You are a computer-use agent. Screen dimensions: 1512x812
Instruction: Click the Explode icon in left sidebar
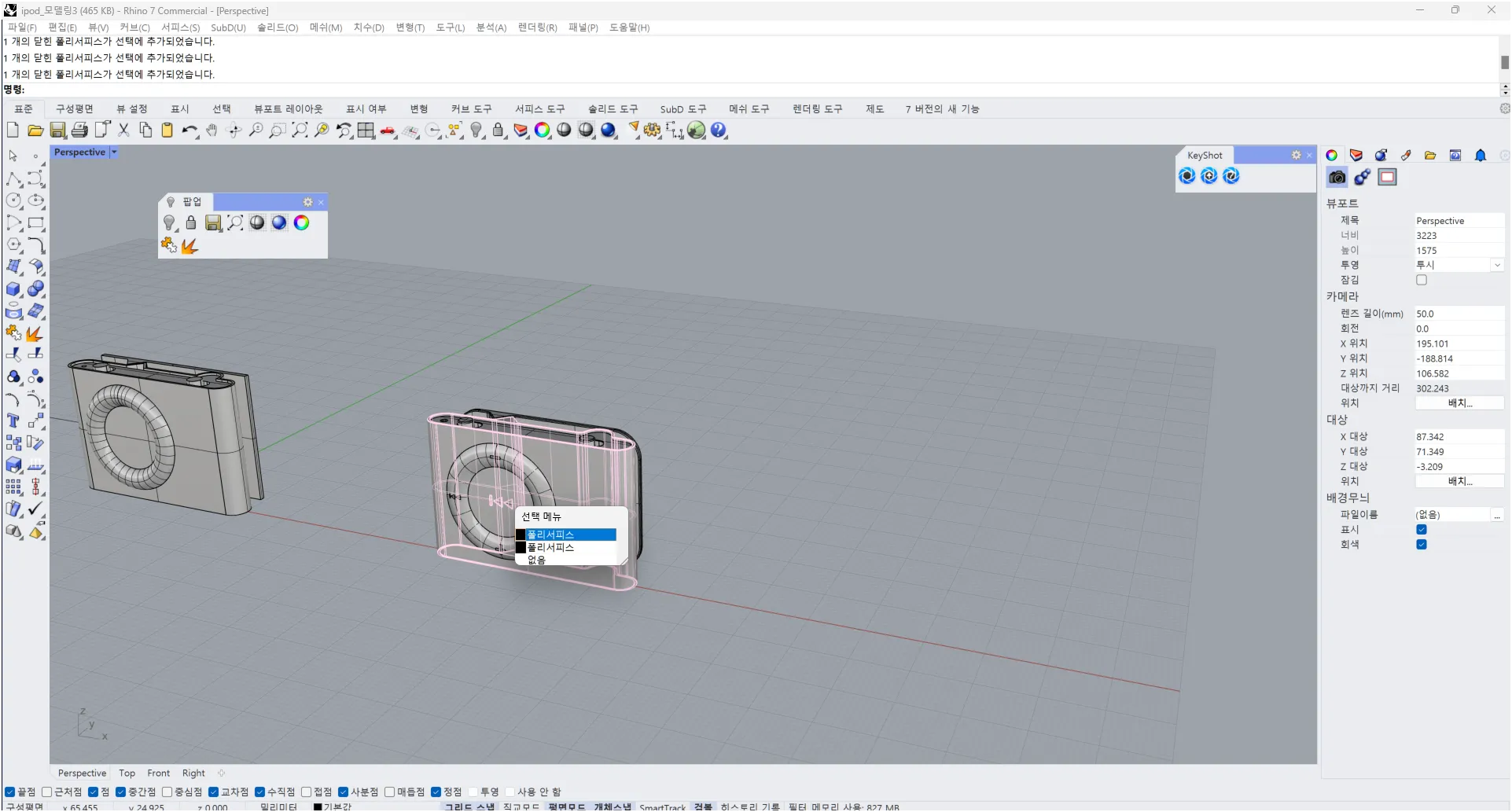[x=36, y=333]
